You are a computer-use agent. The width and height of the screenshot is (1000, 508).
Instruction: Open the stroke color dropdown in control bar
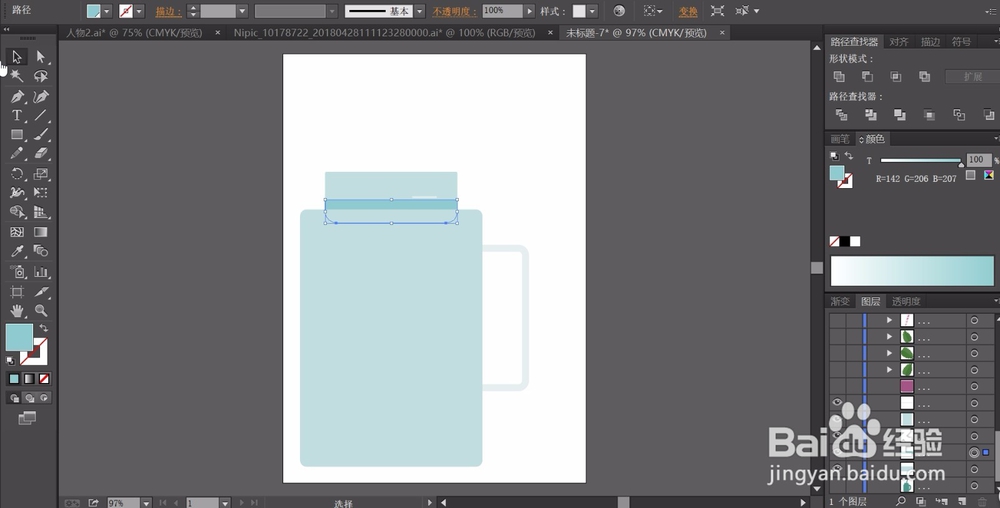pyautogui.click(x=139, y=11)
